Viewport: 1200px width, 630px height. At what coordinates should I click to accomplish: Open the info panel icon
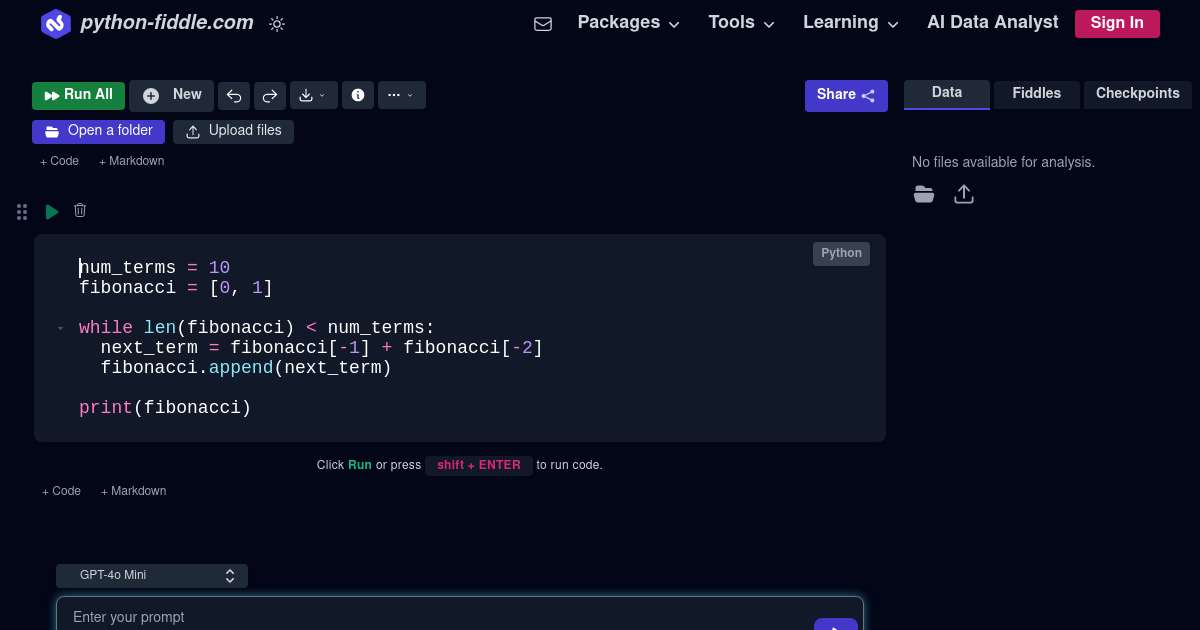[358, 95]
